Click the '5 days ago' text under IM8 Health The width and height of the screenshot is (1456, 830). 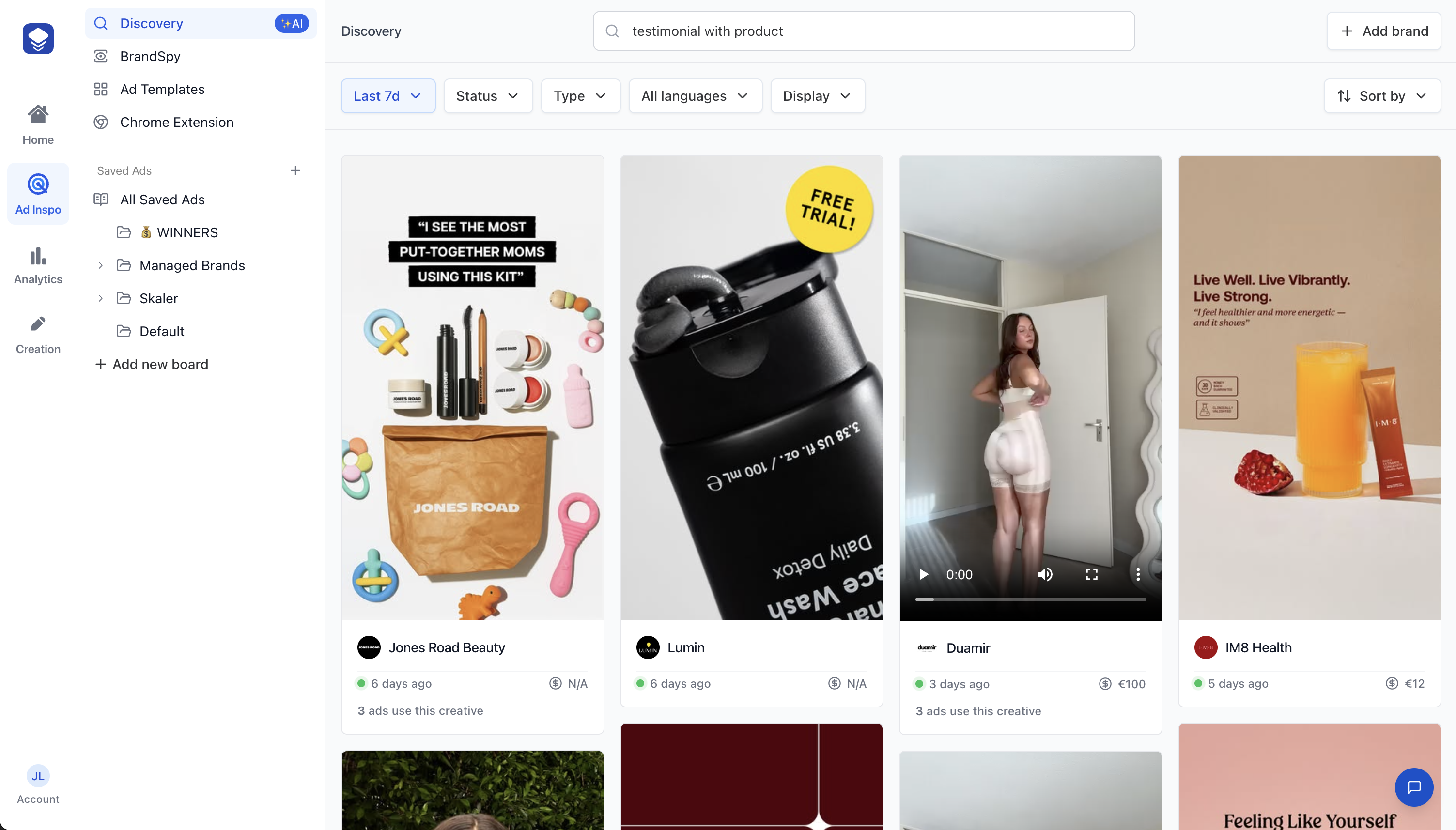click(x=1238, y=683)
